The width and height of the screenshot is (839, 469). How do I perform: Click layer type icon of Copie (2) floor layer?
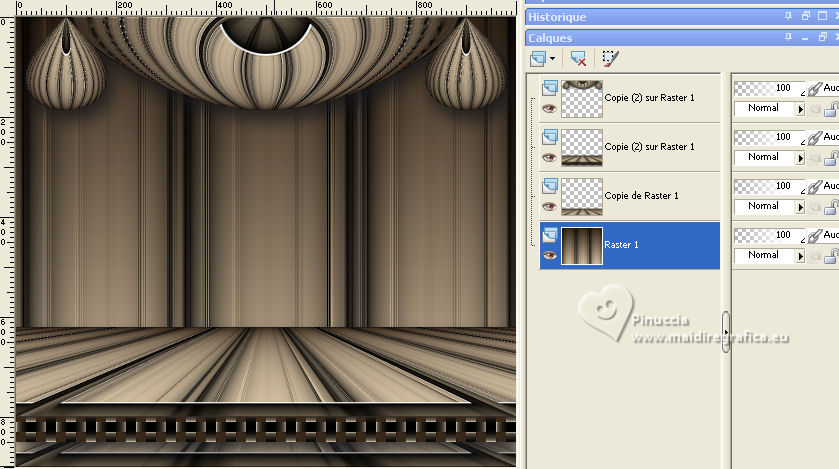click(x=550, y=137)
